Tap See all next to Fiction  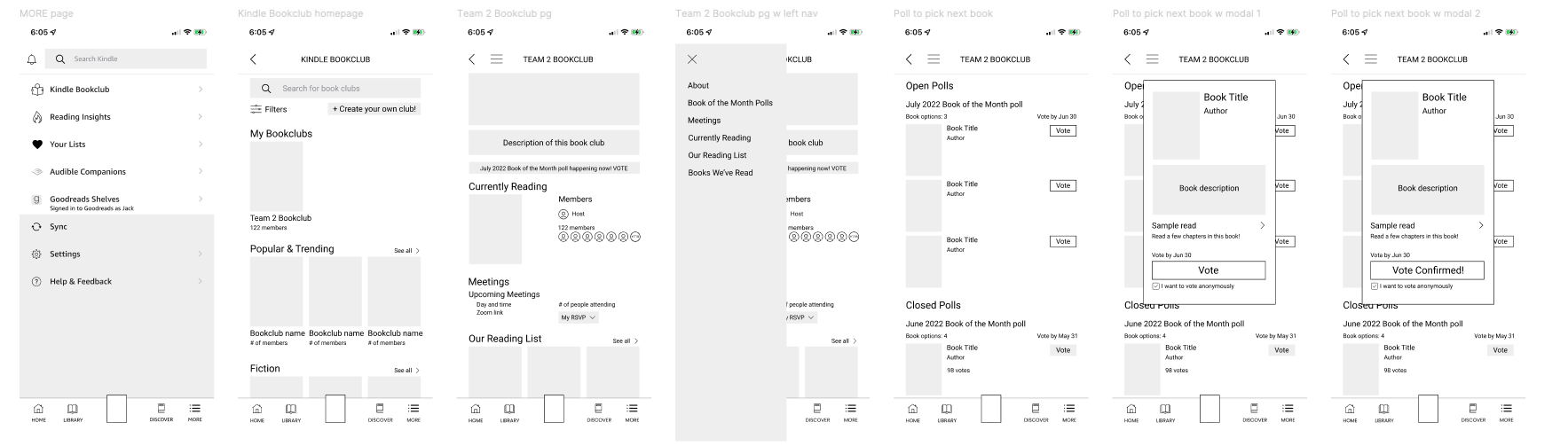coord(406,371)
